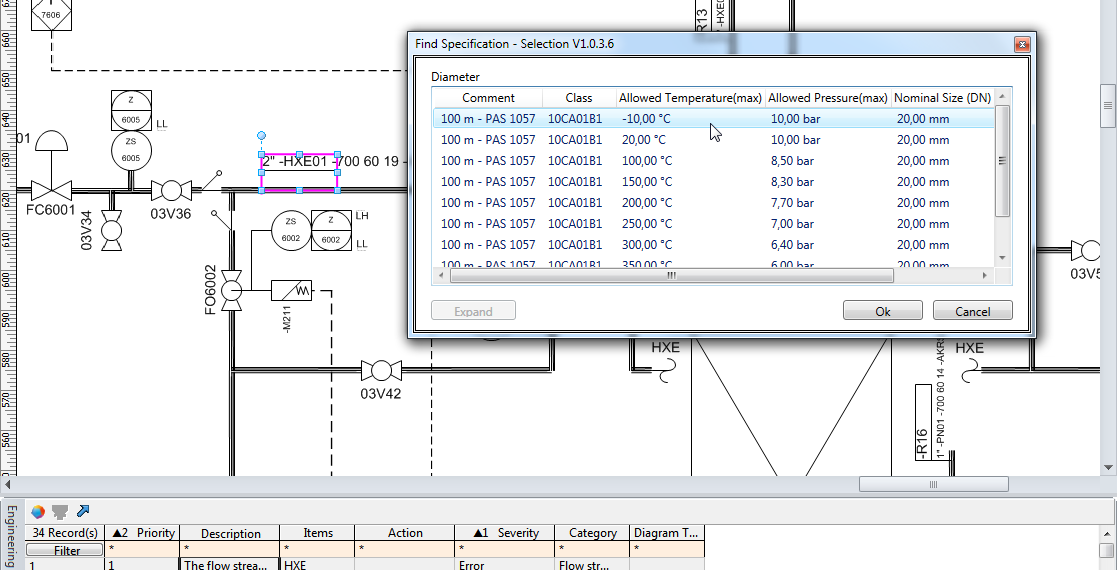Sort records by Severity column header
Image resolution: width=1117 pixels, height=570 pixels.
click(x=505, y=533)
